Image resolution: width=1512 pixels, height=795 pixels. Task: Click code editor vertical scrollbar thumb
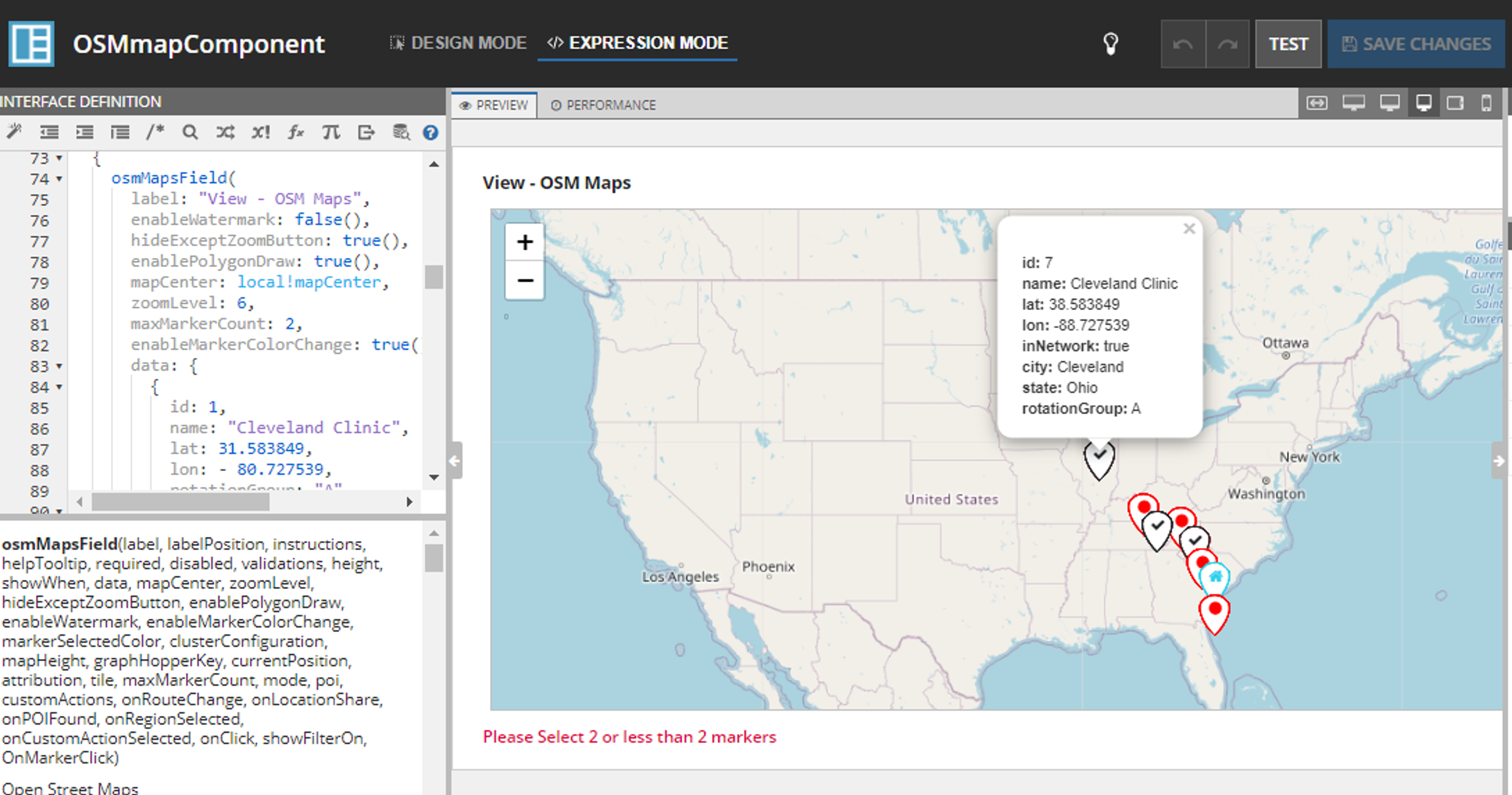coord(434,277)
